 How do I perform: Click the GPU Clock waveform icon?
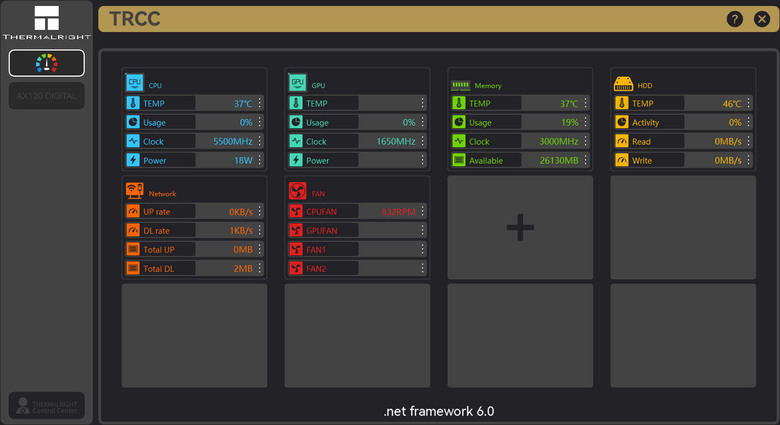(x=296, y=141)
